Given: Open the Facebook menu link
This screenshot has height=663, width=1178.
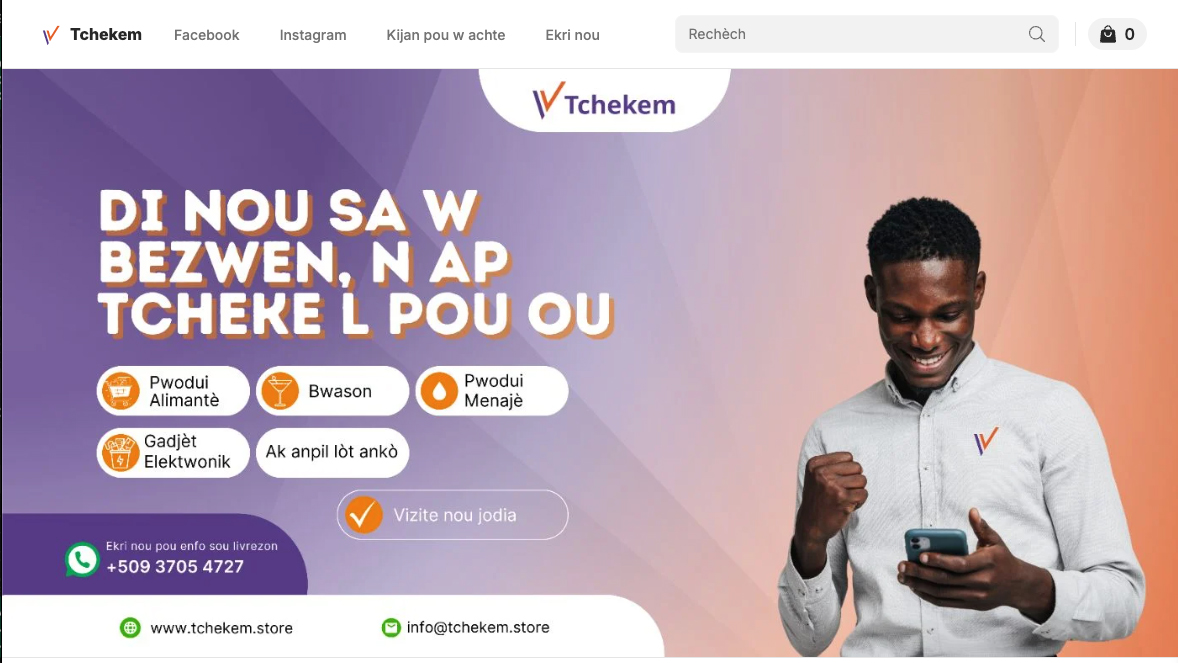Looking at the screenshot, I should [x=207, y=35].
